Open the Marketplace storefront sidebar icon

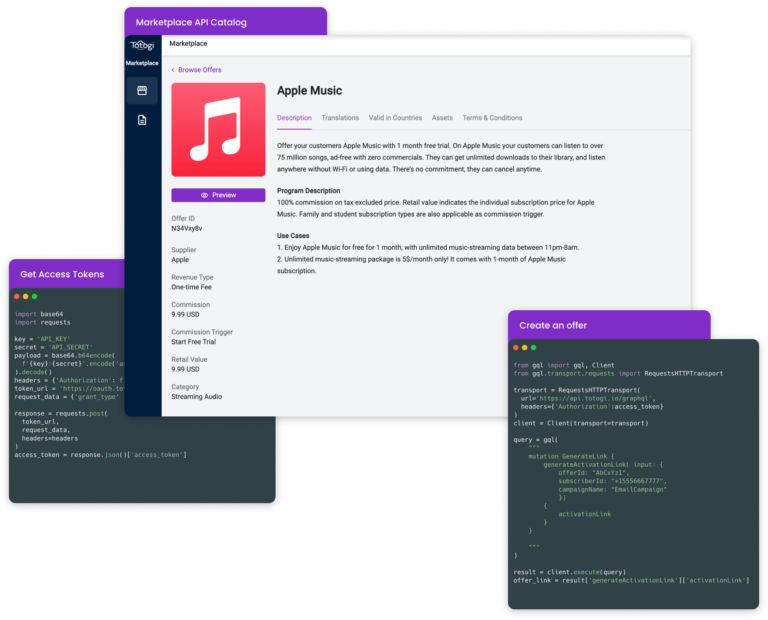click(142, 90)
